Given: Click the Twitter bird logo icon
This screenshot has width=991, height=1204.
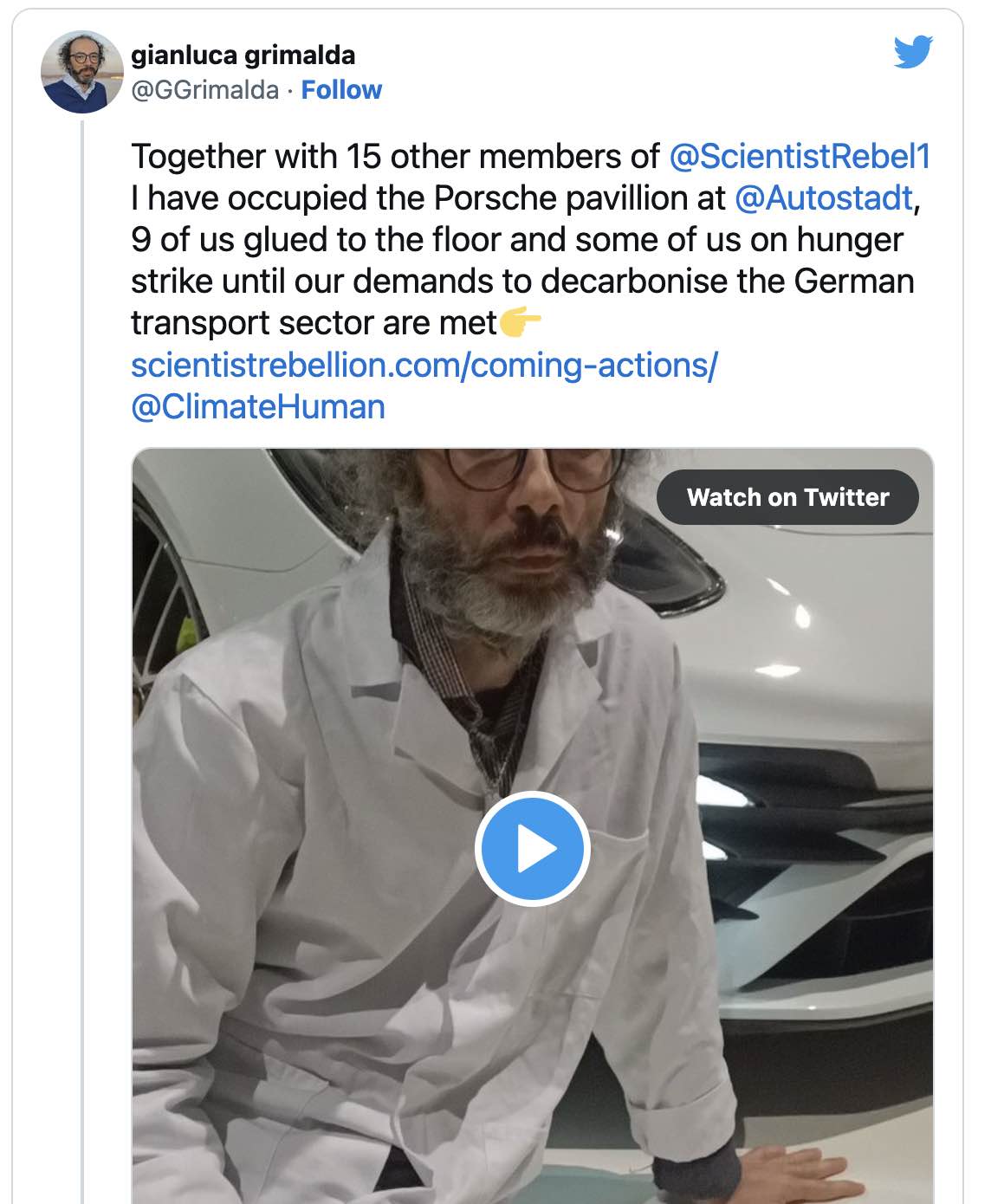Looking at the screenshot, I should [x=913, y=52].
